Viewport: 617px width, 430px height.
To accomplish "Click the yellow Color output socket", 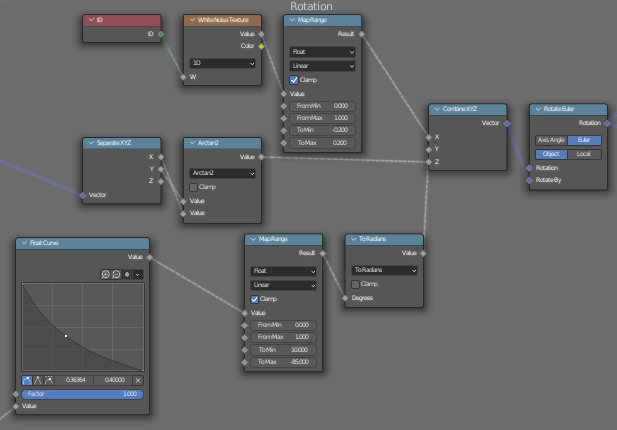I will click(x=261, y=46).
